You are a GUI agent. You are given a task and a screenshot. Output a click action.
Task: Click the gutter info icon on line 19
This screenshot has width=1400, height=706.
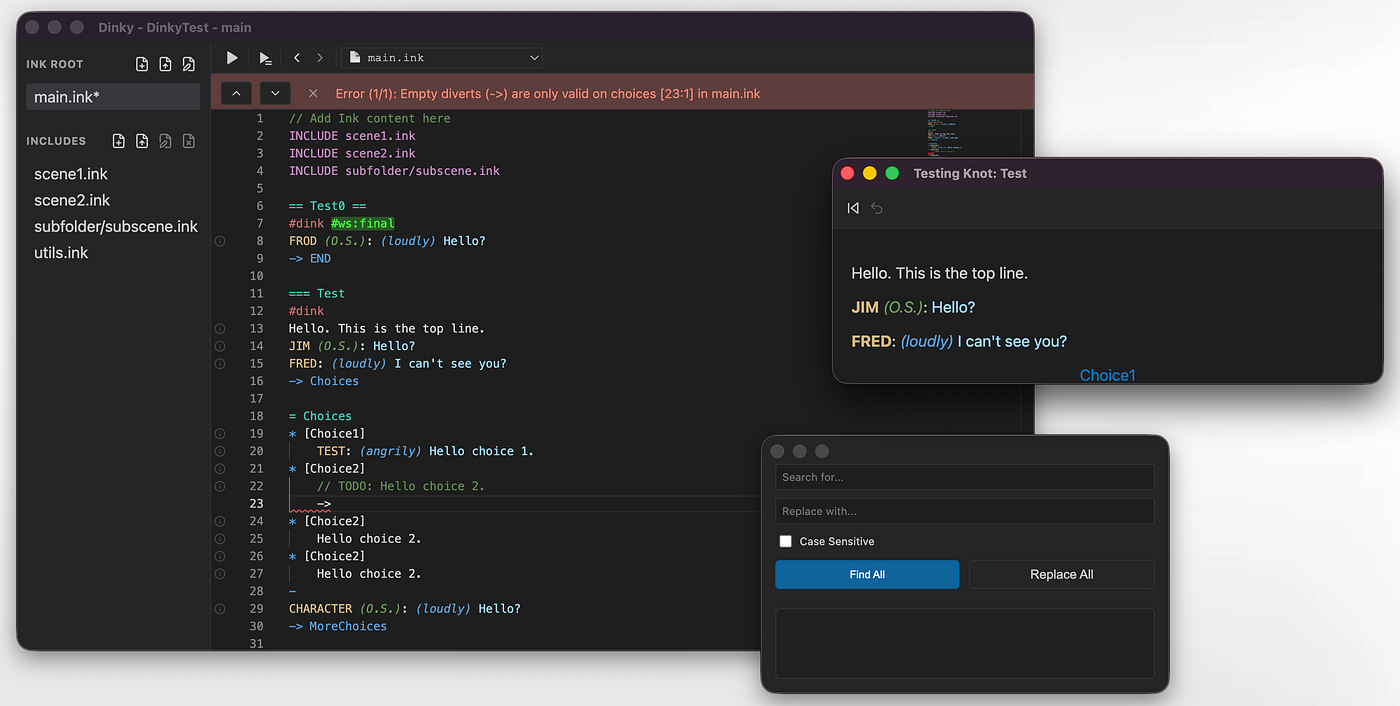[220, 433]
